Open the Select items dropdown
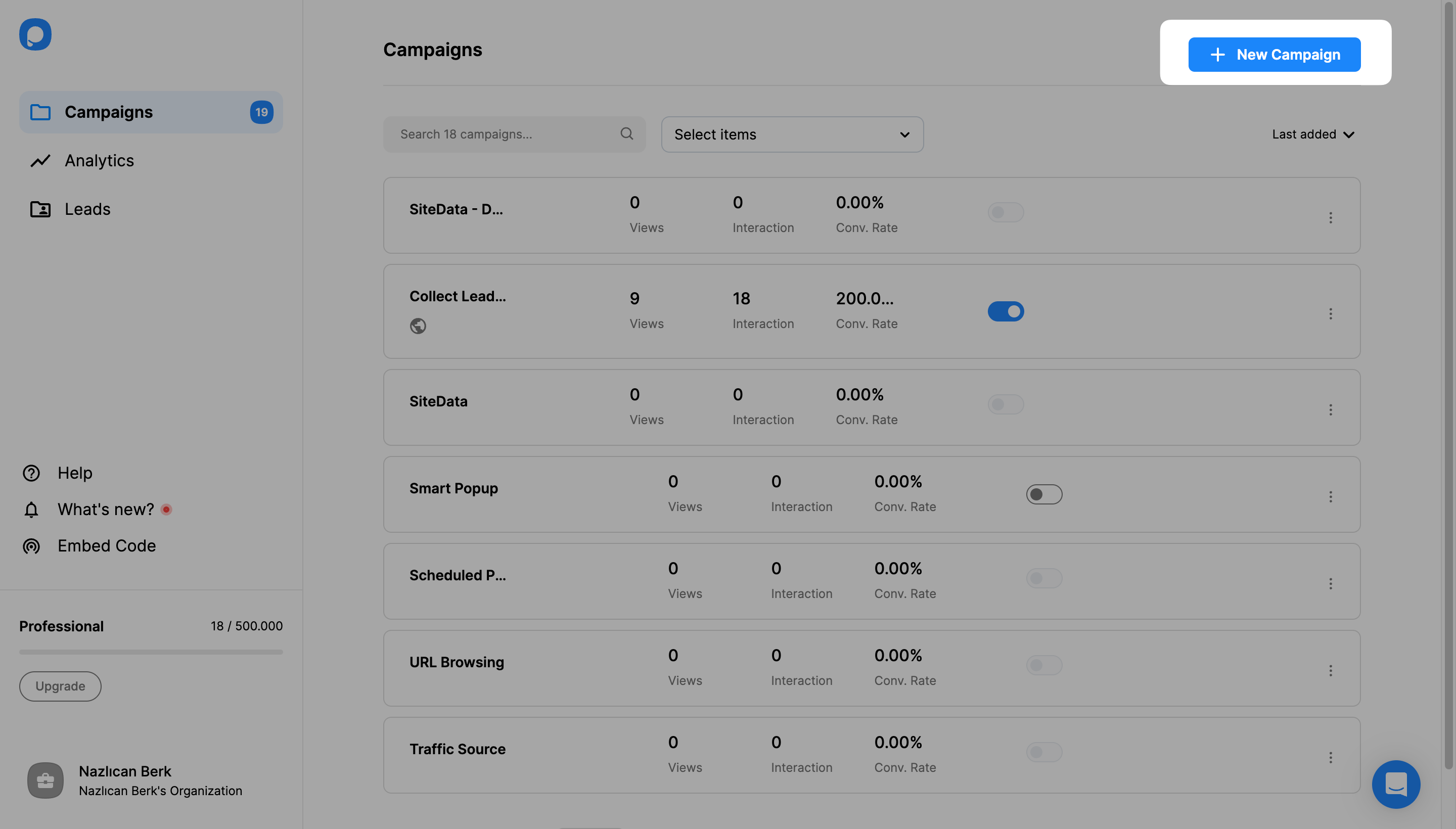Viewport: 1456px width, 829px height. tap(792, 134)
